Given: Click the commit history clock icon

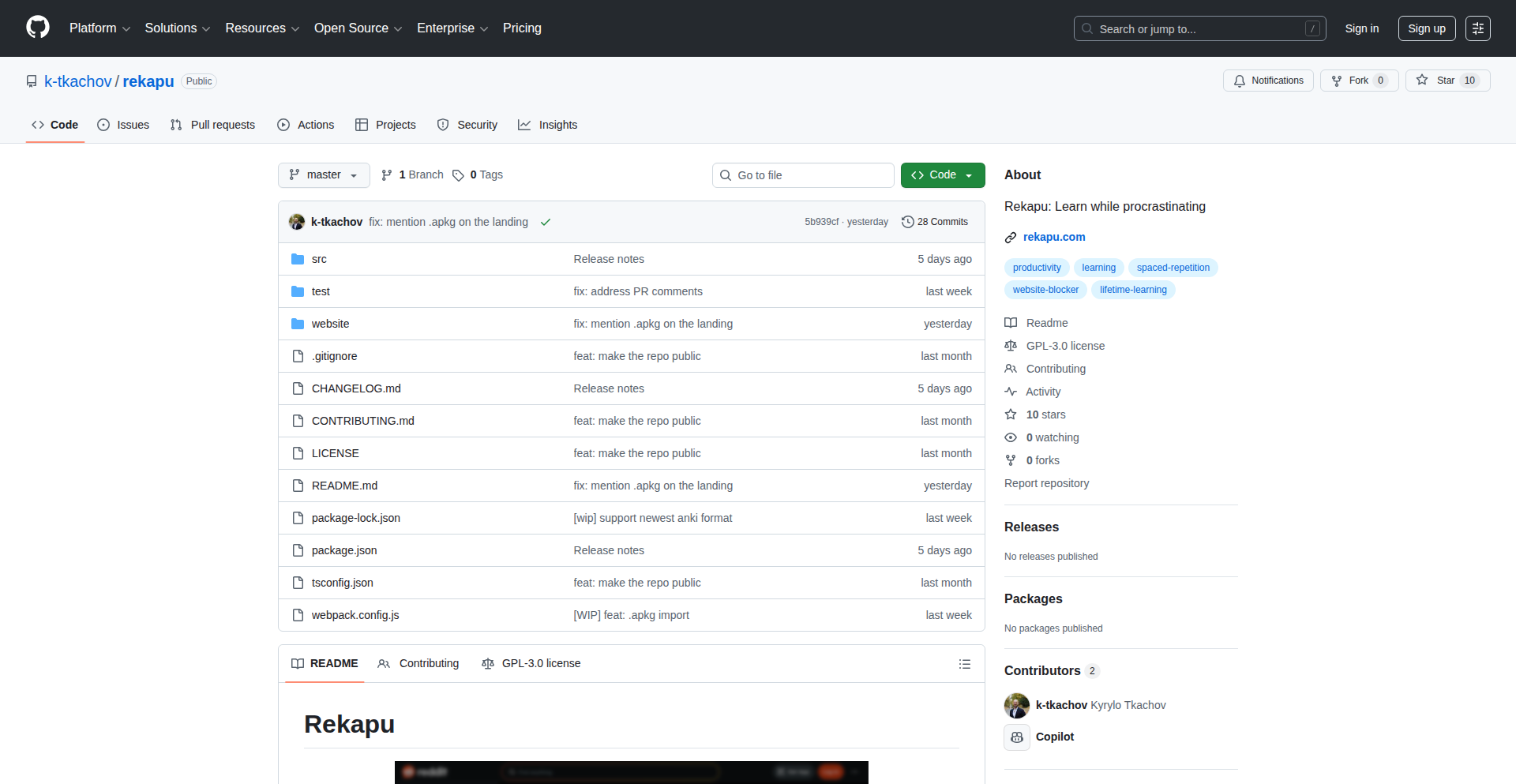Looking at the screenshot, I should [908, 222].
